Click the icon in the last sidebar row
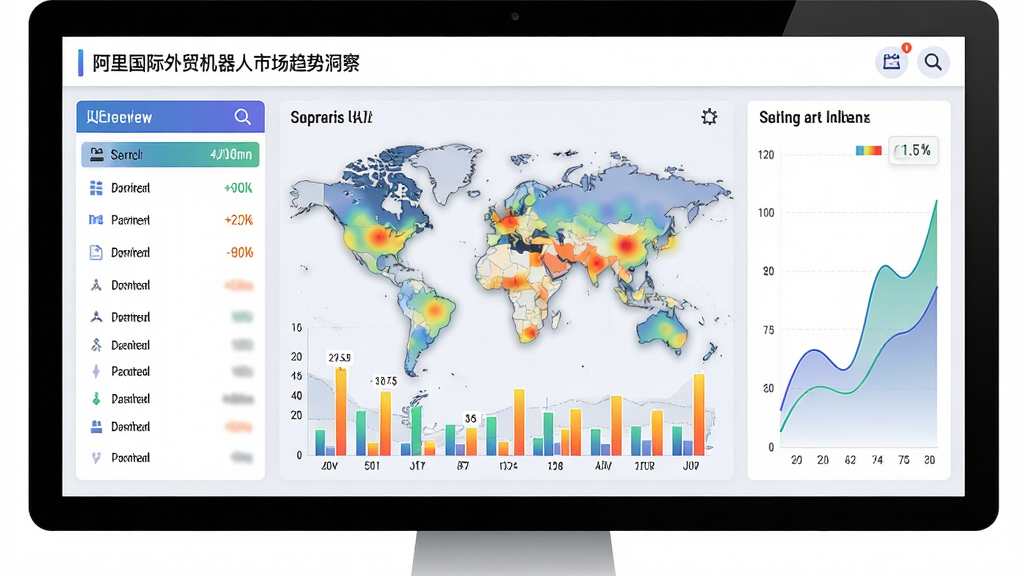This screenshot has height=576, width=1024. [x=96, y=458]
